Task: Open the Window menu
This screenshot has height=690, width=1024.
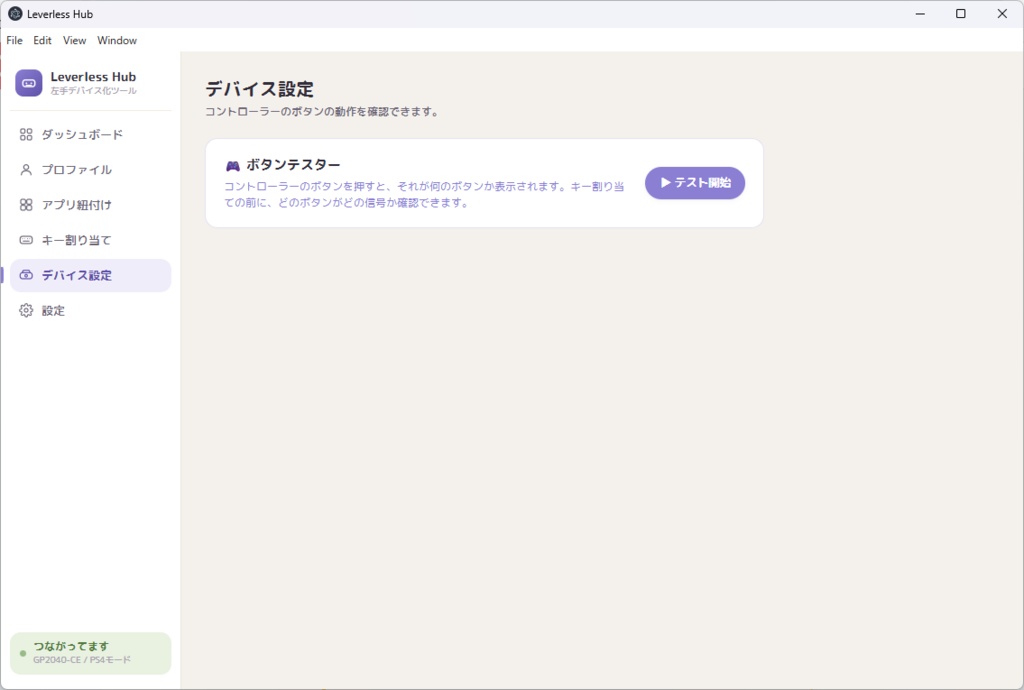Action: (x=117, y=40)
